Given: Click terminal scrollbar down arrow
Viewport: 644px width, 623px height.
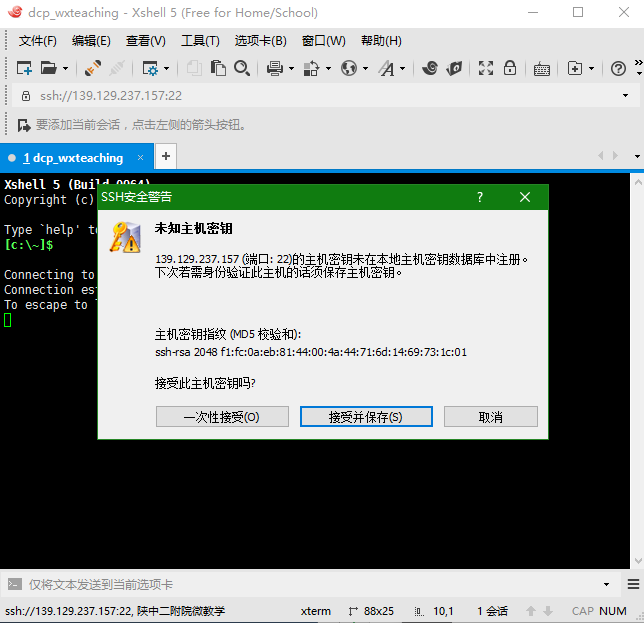Looking at the screenshot, I should (x=638, y=561).
